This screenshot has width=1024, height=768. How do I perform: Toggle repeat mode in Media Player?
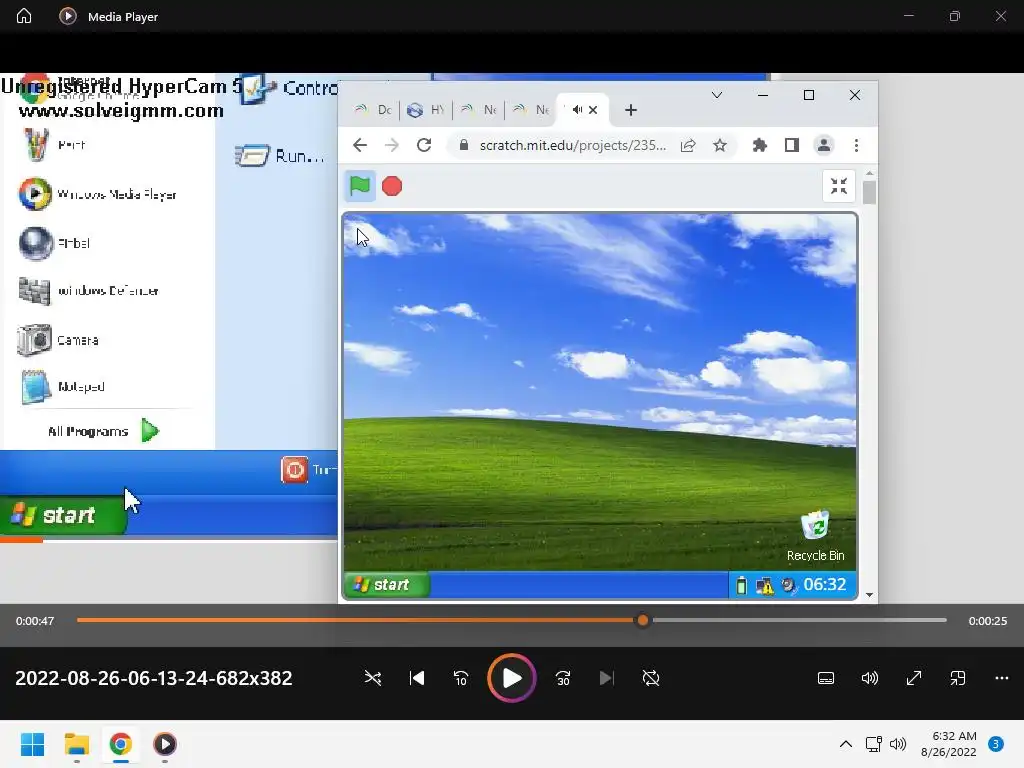tap(650, 678)
